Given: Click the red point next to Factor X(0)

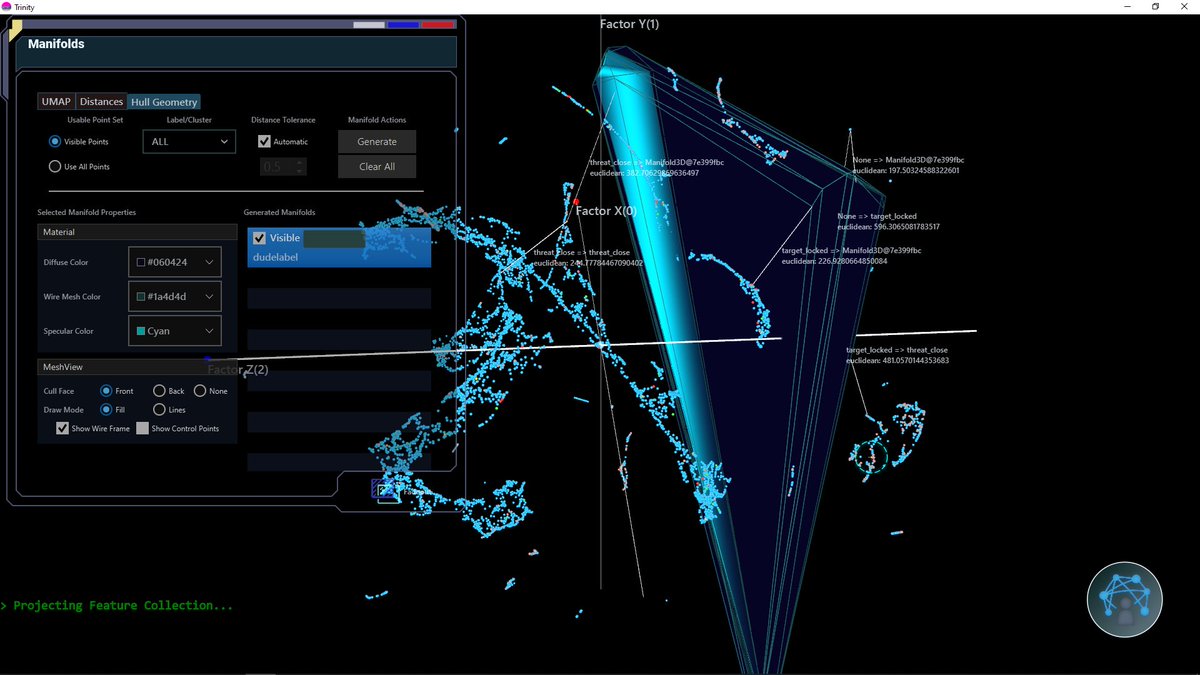Looking at the screenshot, I should 577,202.
